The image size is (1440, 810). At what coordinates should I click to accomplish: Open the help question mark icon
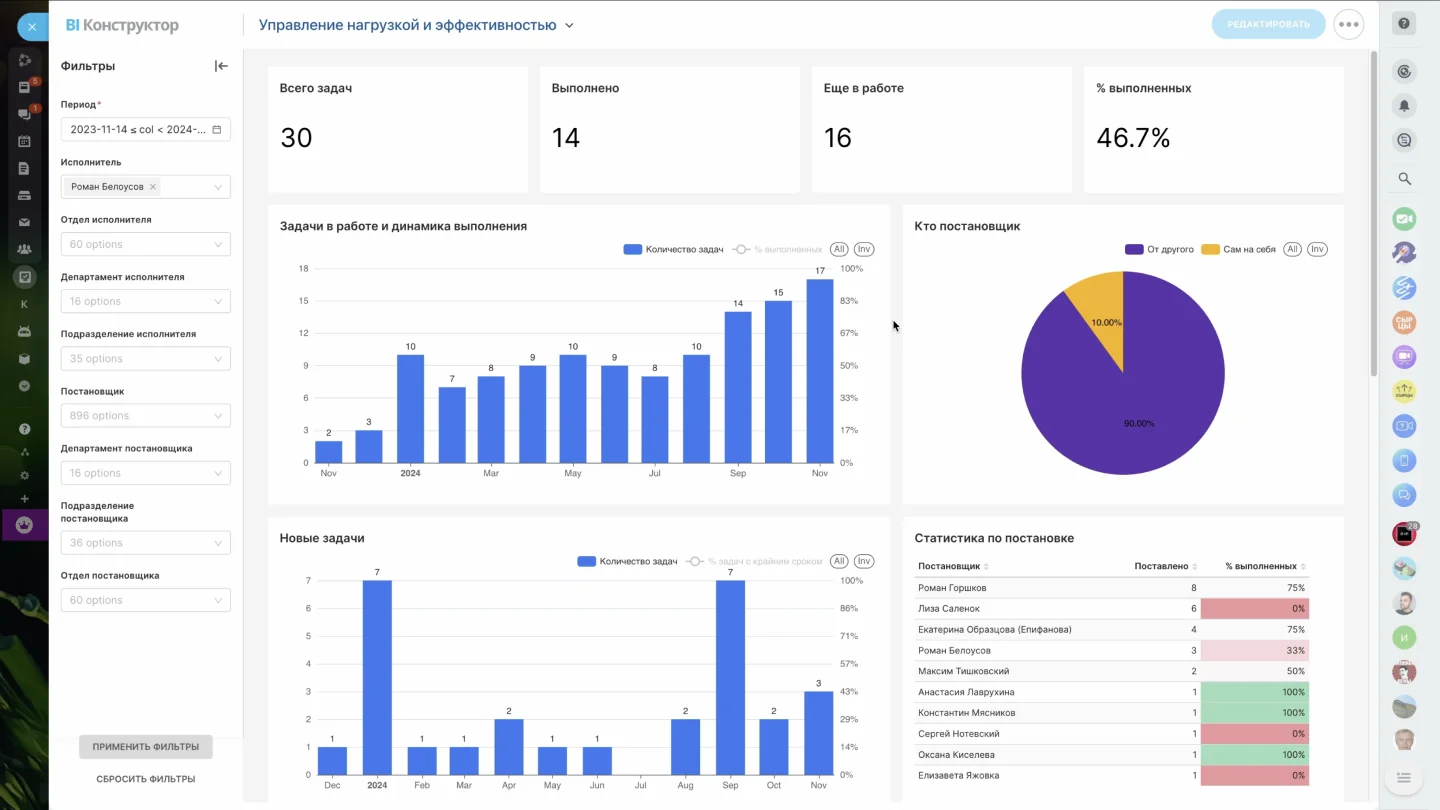pyautogui.click(x=1405, y=24)
